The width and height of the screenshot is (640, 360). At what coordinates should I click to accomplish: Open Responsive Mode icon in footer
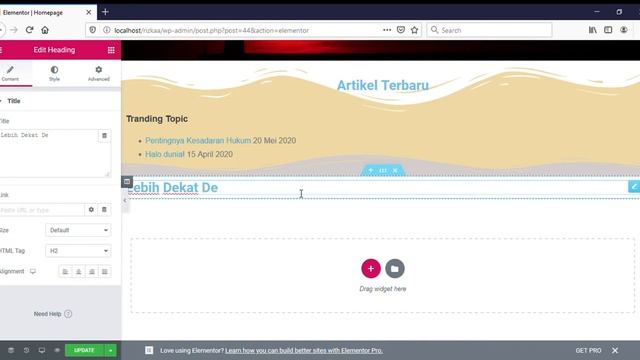click(x=42, y=350)
